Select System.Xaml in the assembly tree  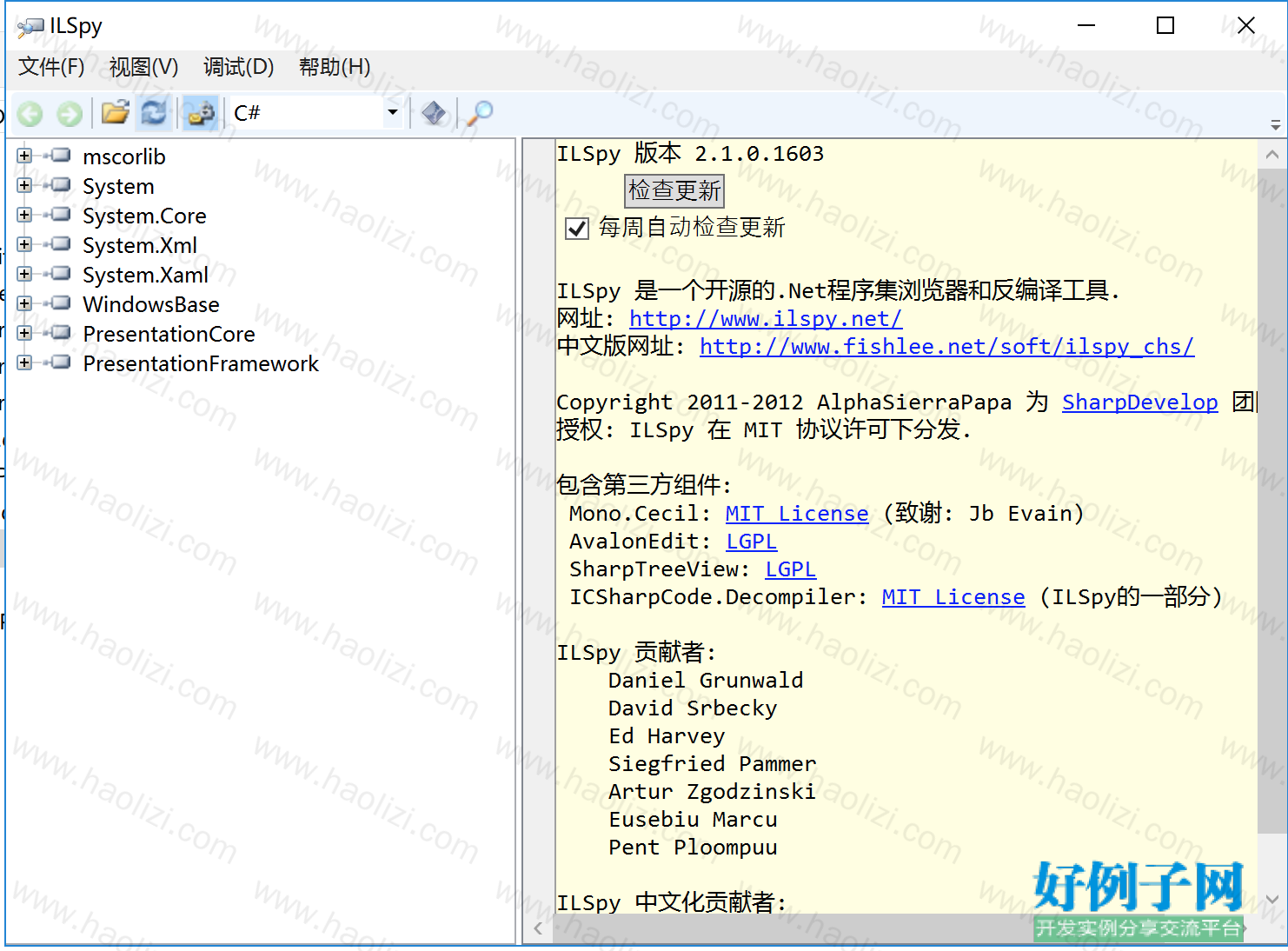pos(145,275)
